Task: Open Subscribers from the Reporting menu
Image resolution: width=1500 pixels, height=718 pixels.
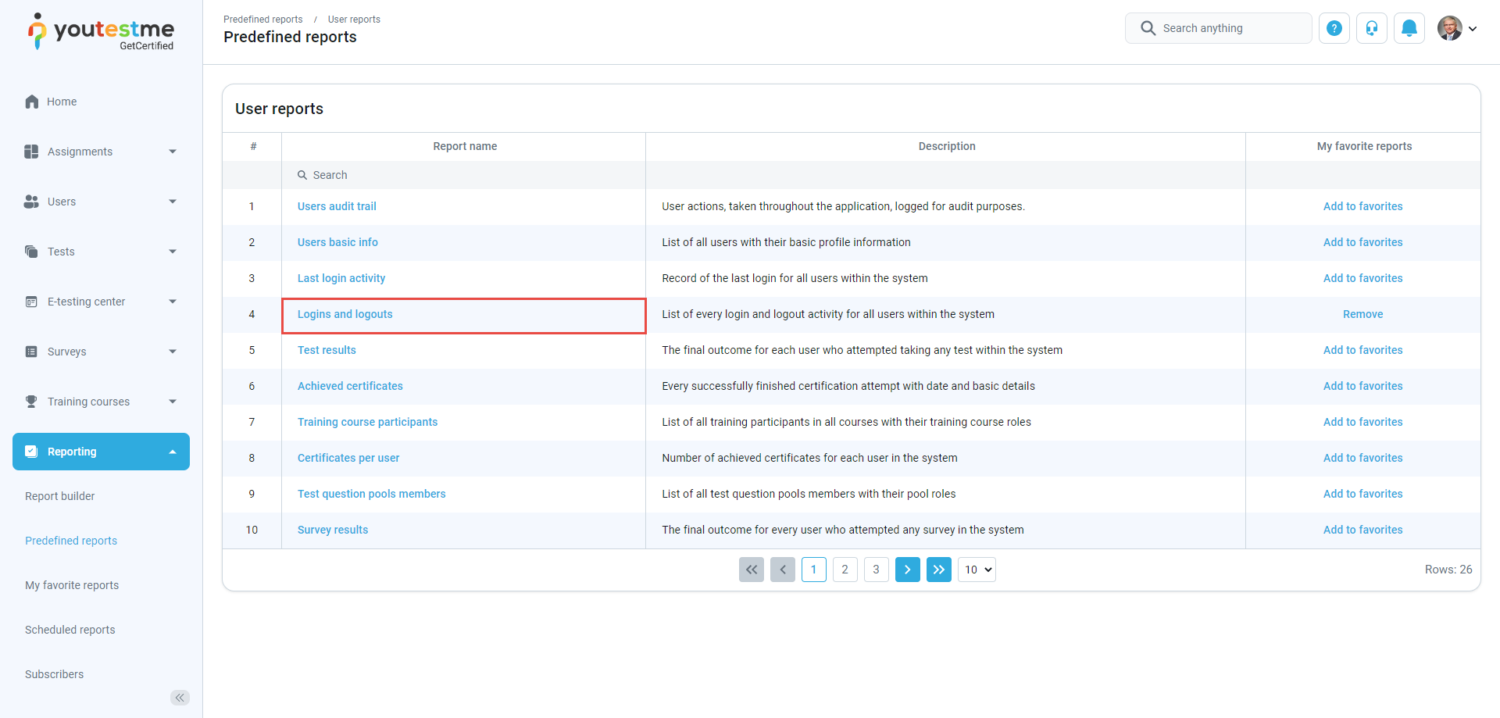Action: click(54, 673)
